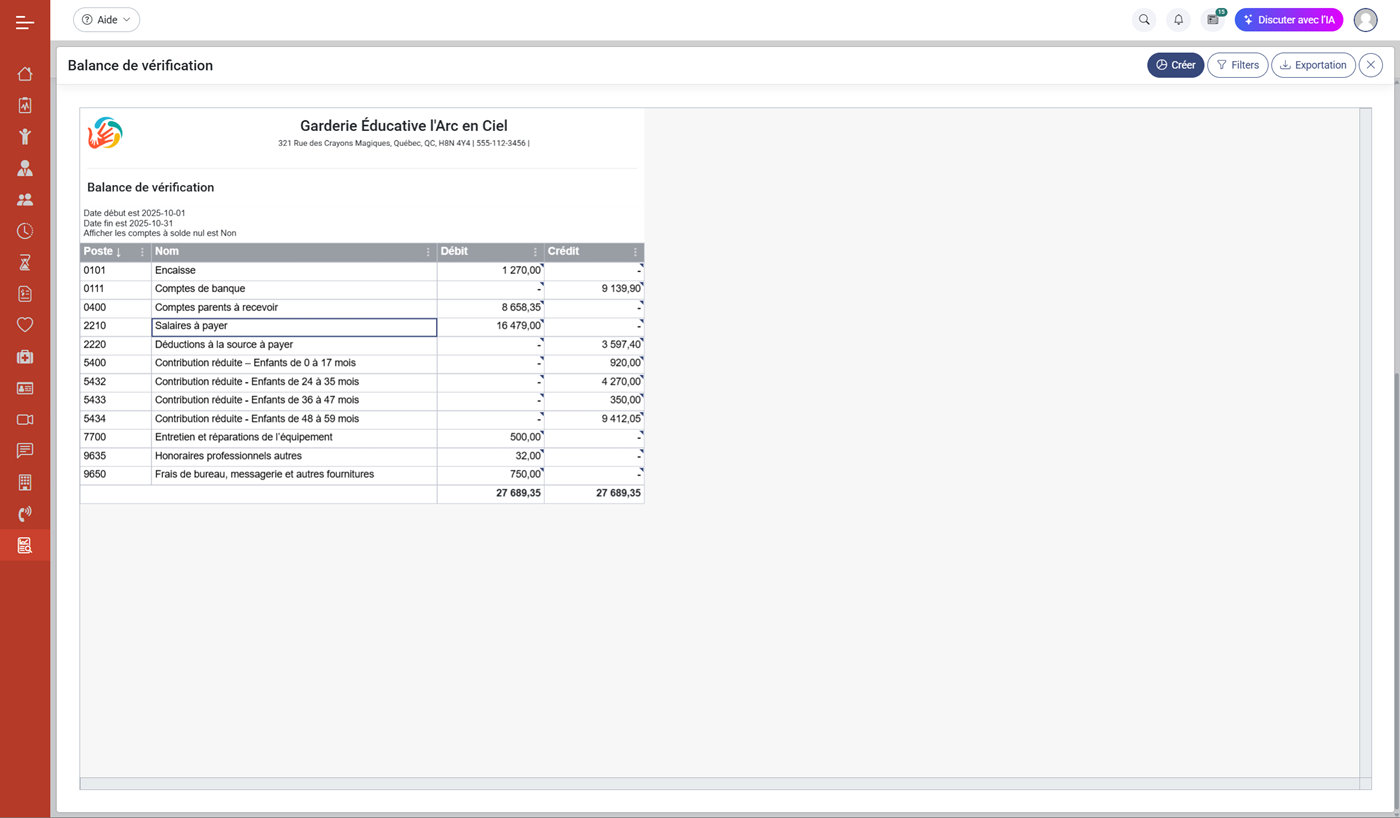Click the Exportation button
Image resolution: width=1400 pixels, height=818 pixels.
click(x=1313, y=64)
